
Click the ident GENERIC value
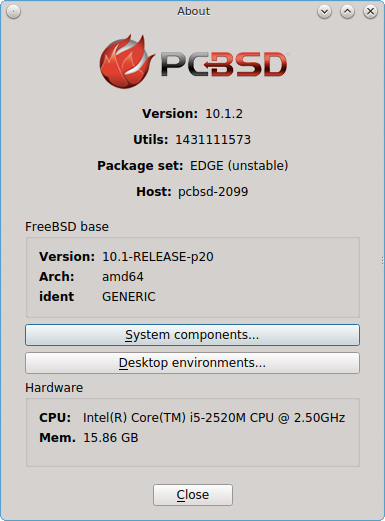point(129,297)
